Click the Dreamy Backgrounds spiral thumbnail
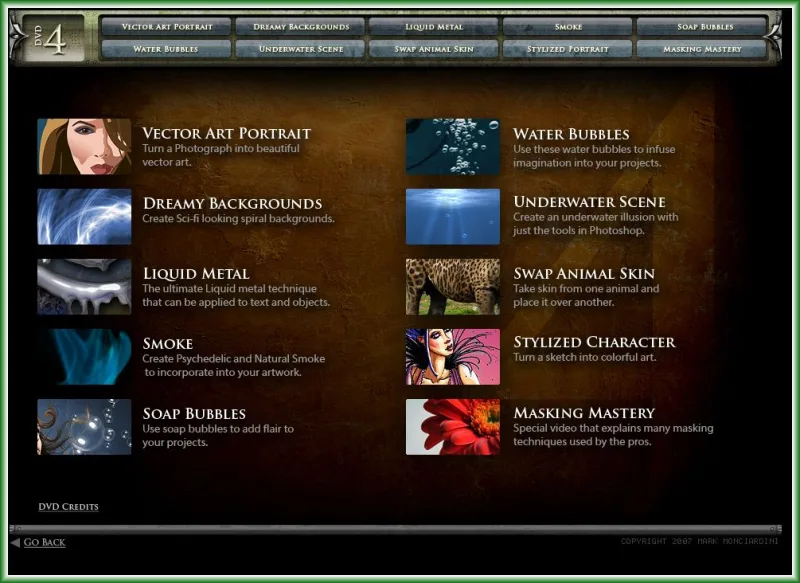Screen dimensions: 800x583 [x=84, y=217]
